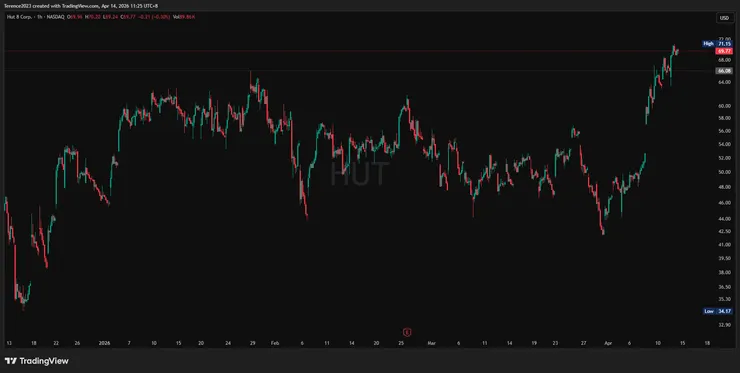Image resolution: width=740 pixels, height=373 pixels.
Task: Click the TradingView logo
Action: 36,361
